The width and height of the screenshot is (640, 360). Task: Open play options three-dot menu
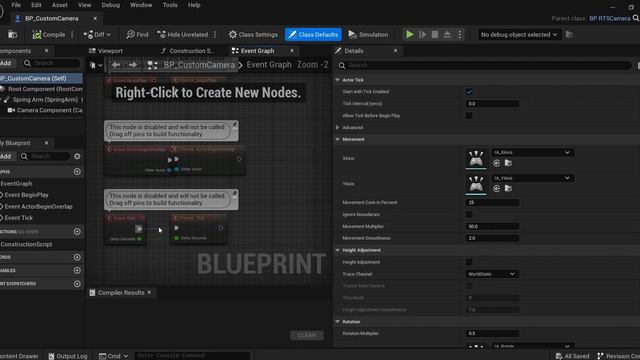460,35
